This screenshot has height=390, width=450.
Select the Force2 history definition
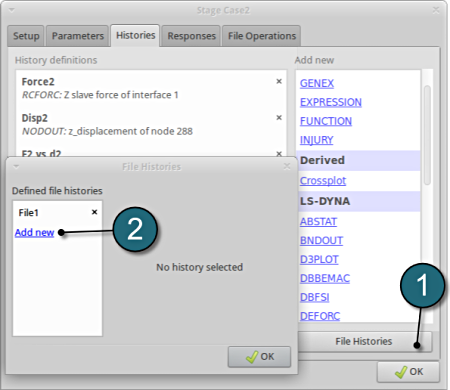tap(151, 88)
